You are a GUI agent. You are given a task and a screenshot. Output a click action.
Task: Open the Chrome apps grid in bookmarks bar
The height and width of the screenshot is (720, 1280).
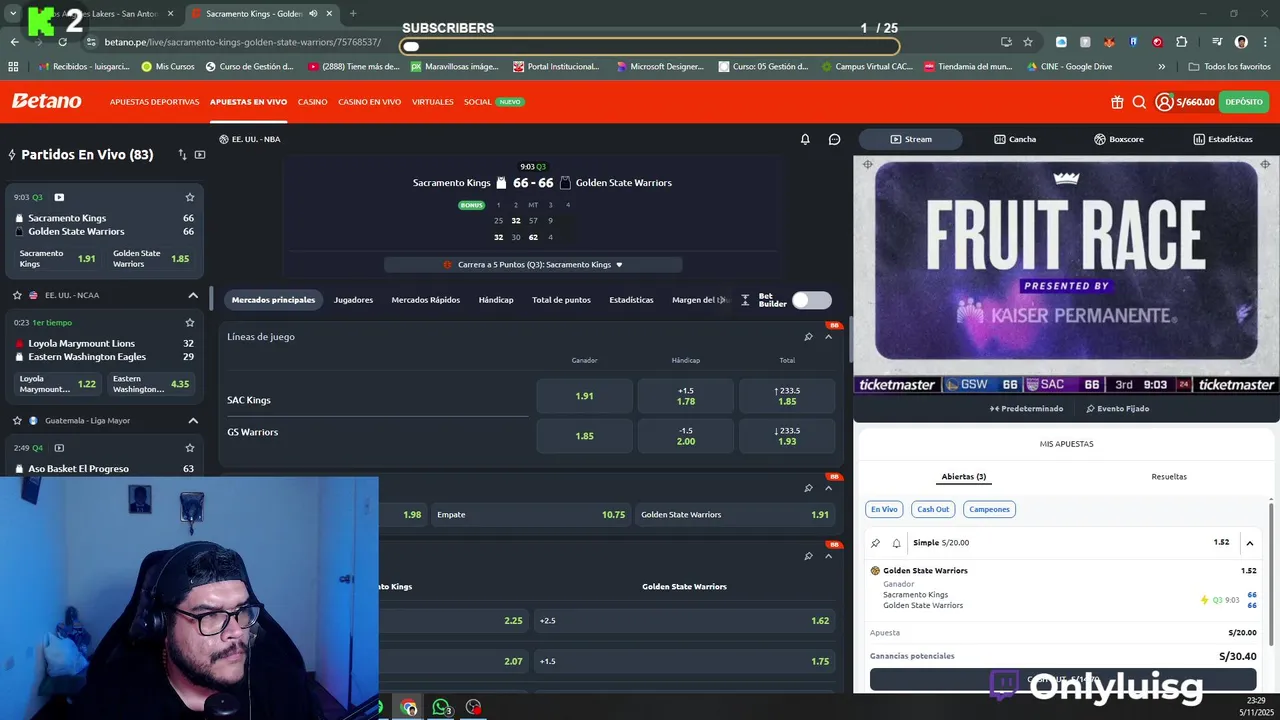(13, 66)
